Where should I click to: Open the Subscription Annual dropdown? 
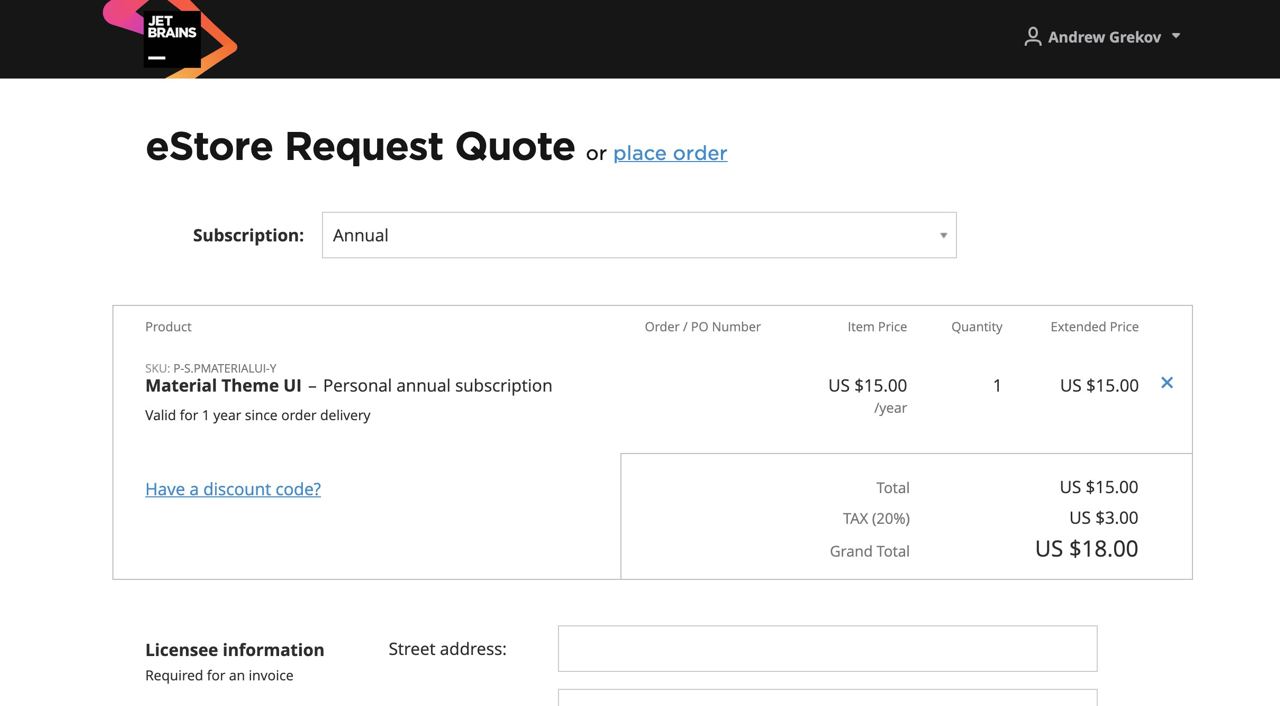[x=639, y=235]
